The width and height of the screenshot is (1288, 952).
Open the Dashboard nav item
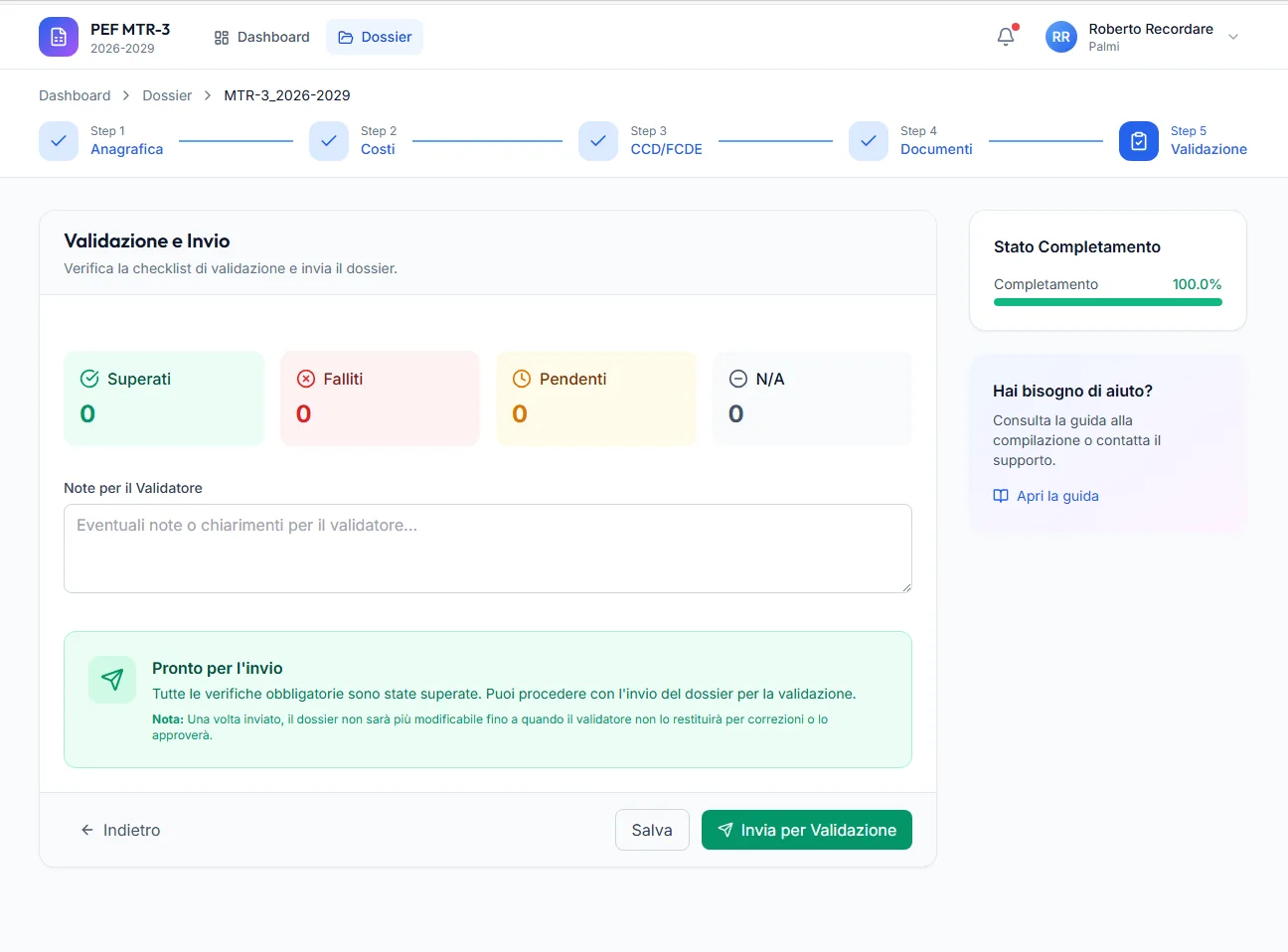point(262,37)
